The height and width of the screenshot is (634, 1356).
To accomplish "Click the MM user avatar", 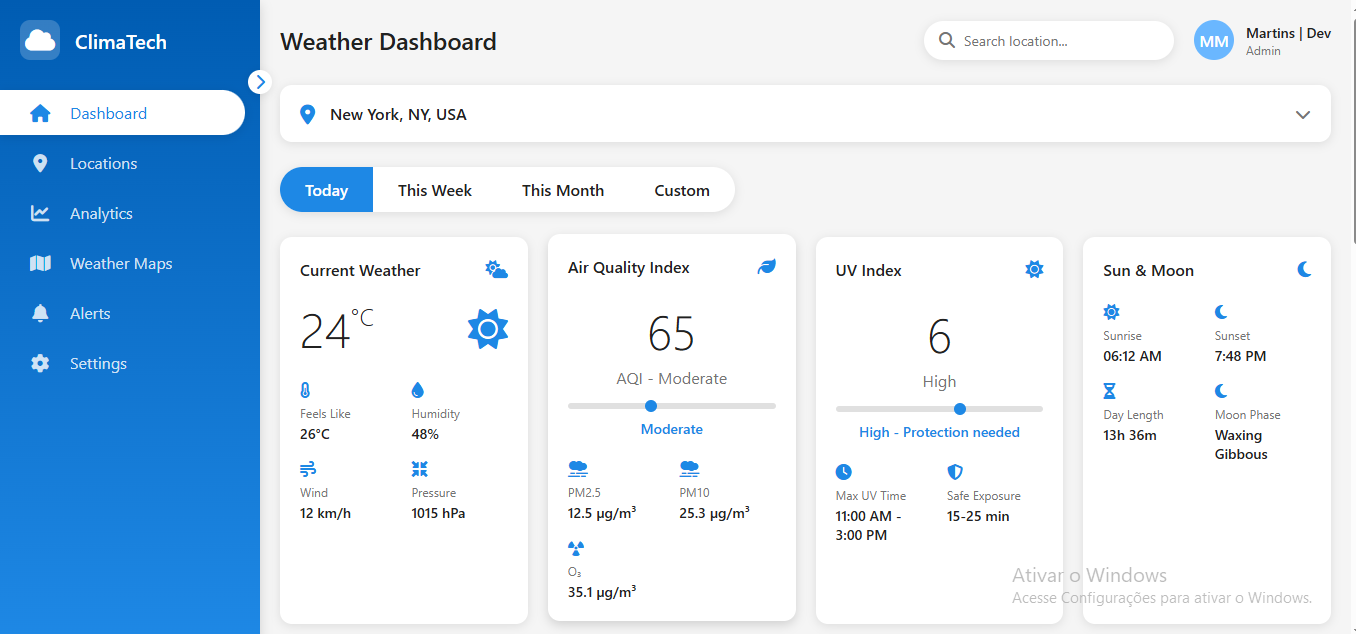I will coord(1214,41).
